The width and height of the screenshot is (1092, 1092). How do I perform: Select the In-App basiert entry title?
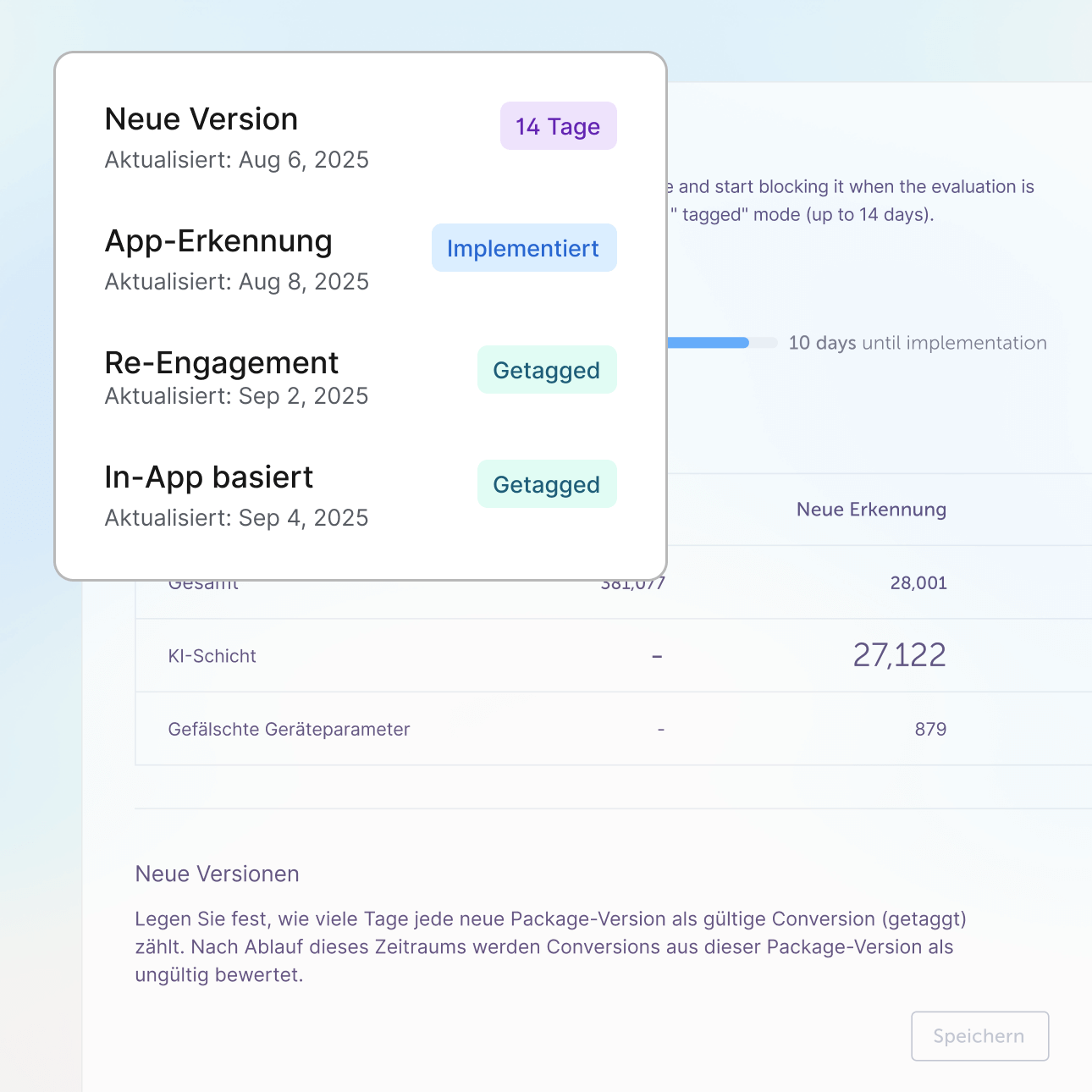point(208,477)
